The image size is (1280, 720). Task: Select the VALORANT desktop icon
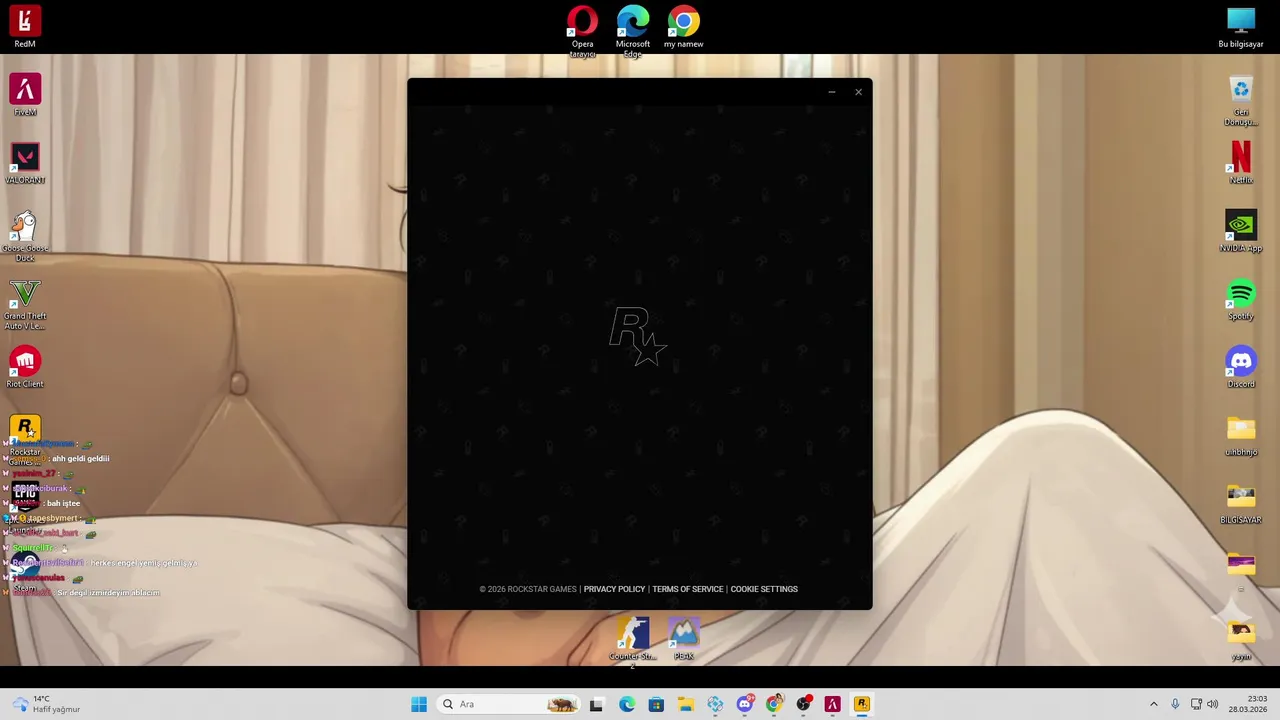click(x=25, y=163)
